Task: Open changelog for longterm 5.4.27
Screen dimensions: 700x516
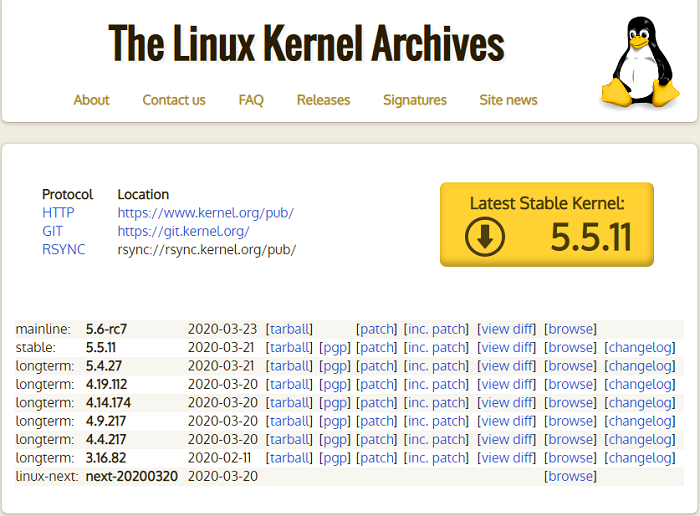Action: pyautogui.click(x=640, y=366)
